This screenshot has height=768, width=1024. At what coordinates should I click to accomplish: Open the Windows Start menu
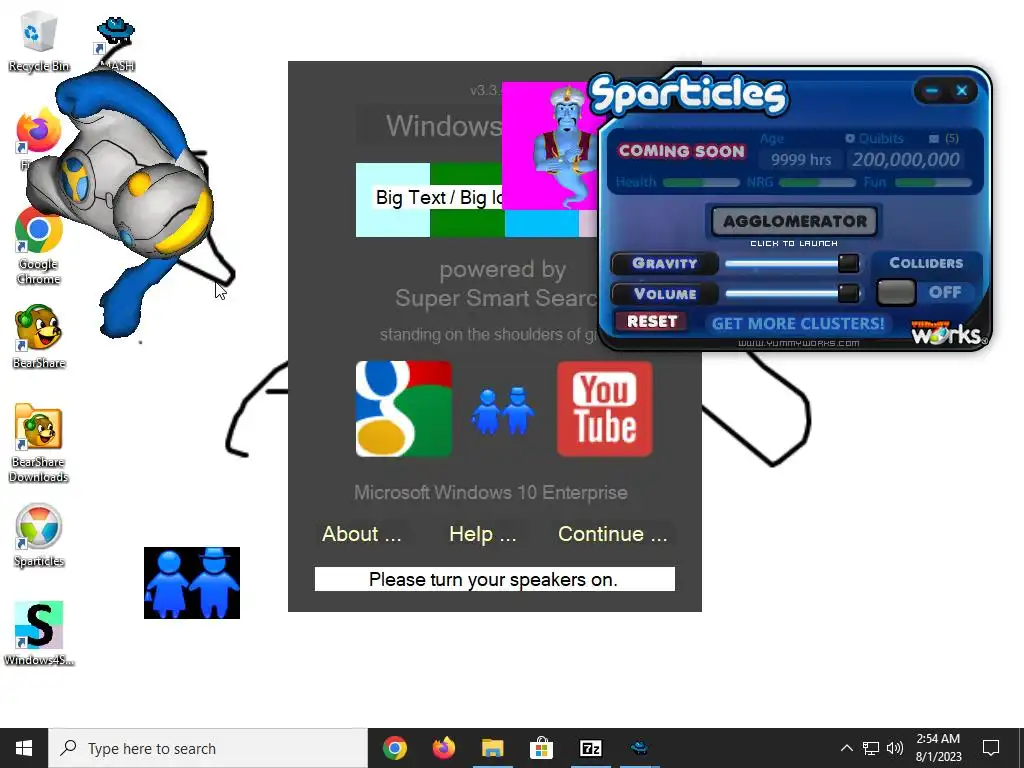[x=24, y=748]
